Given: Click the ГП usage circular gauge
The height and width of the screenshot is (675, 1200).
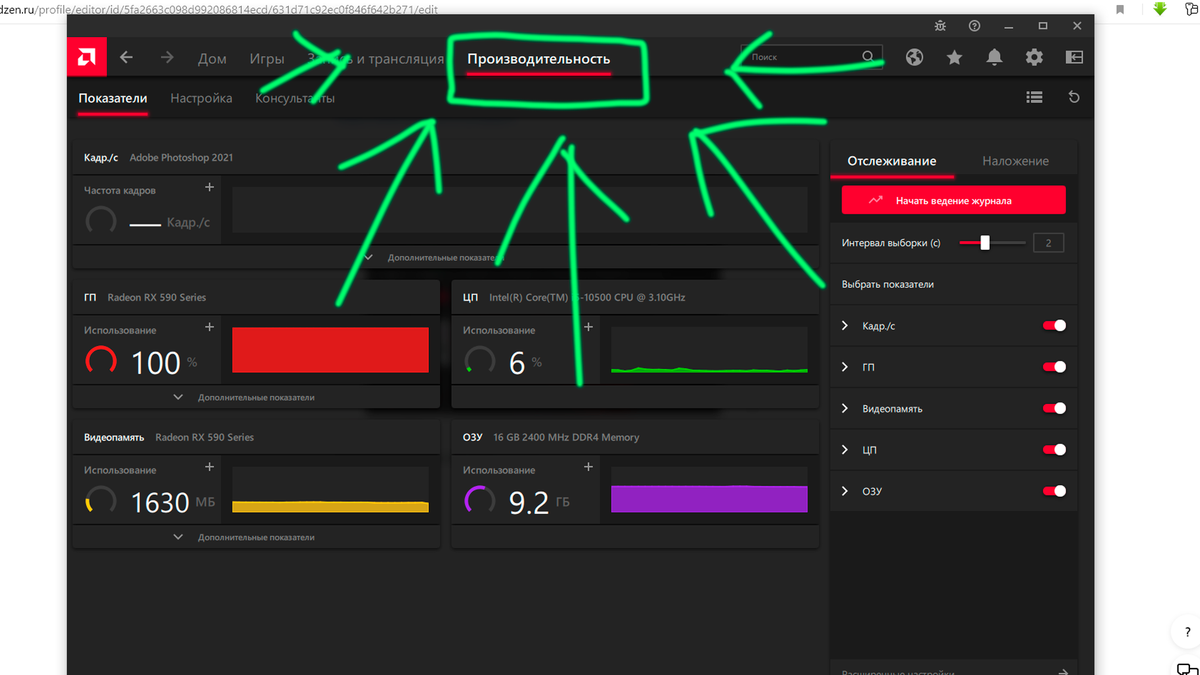Looking at the screenshot, I should click(101, 360).
